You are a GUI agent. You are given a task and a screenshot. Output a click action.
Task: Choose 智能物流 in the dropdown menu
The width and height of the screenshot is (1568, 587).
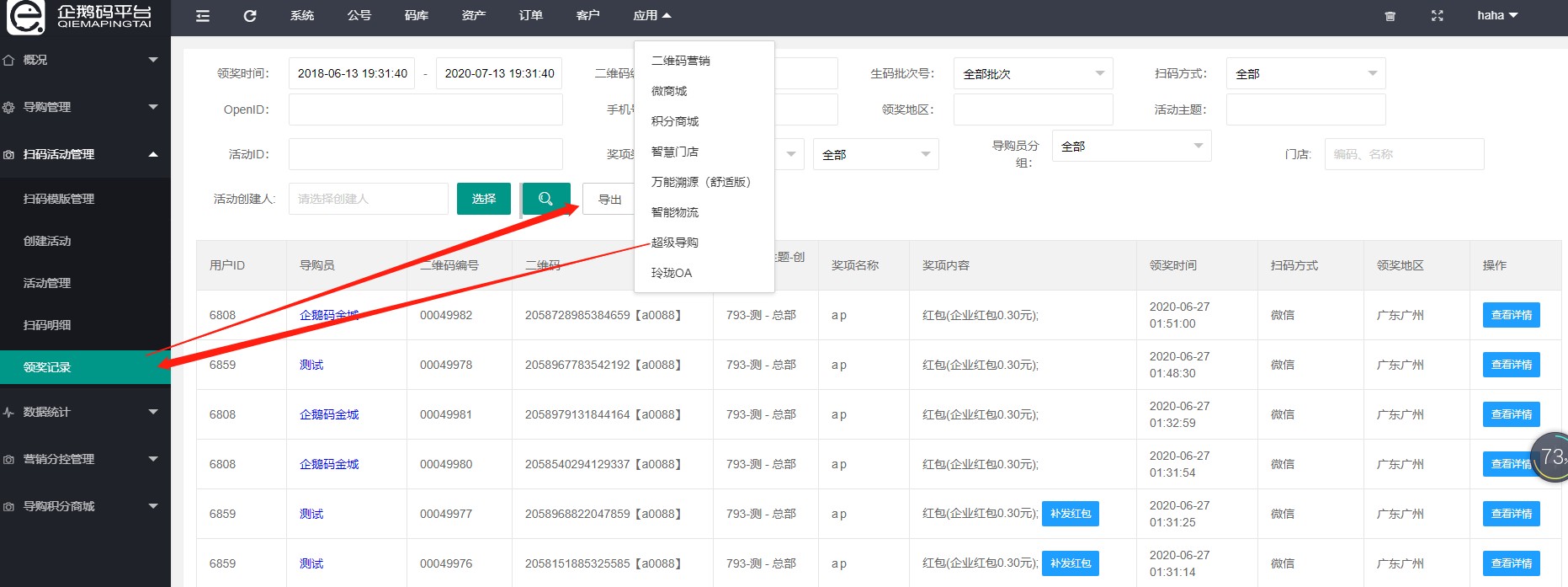[x=675, y=212]
